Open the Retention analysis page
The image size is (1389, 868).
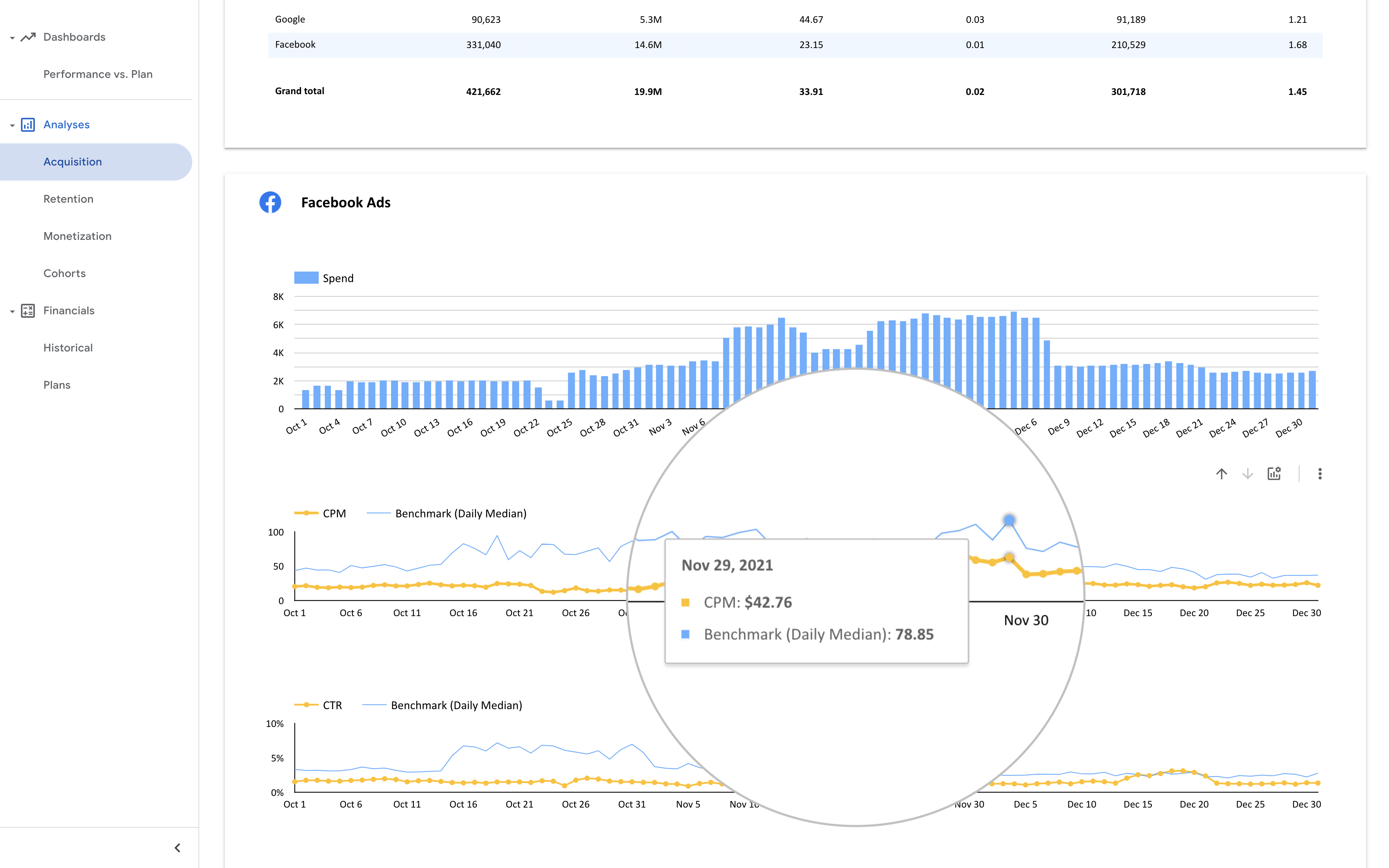pyautogui.click(x=68, y=199)
